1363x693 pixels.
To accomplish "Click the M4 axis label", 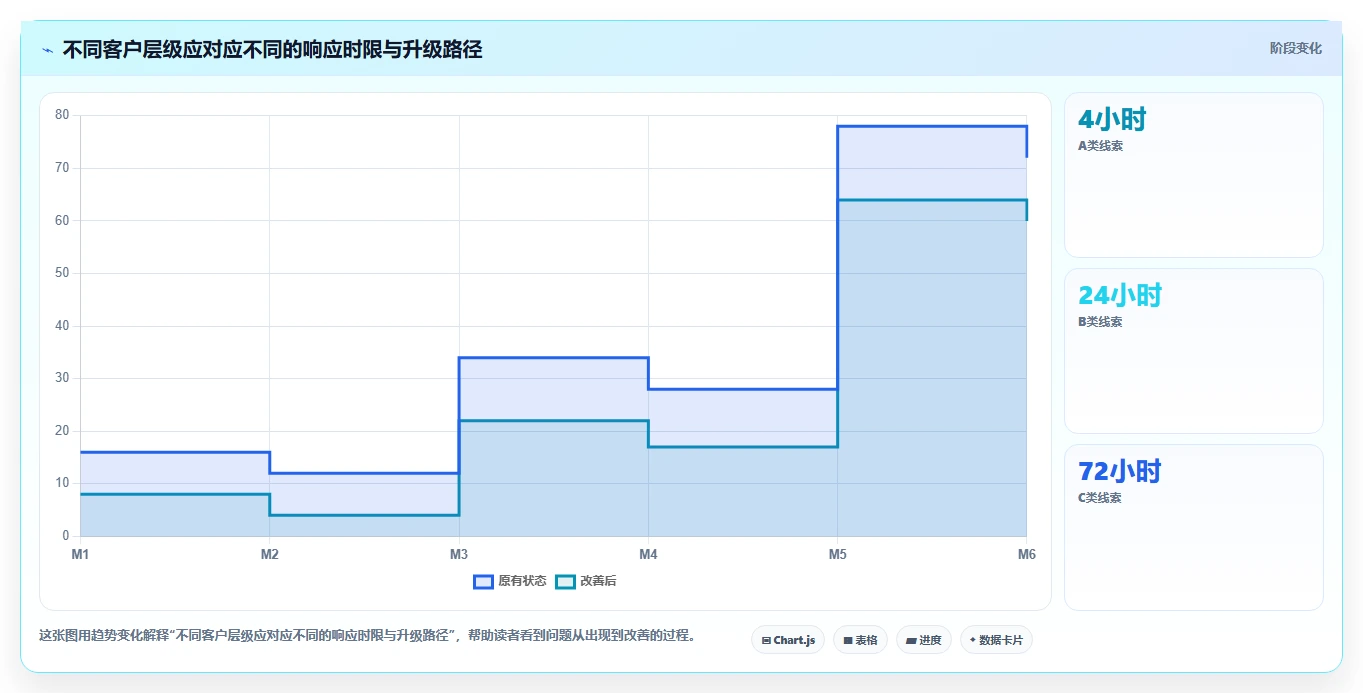I will point(648,554).
